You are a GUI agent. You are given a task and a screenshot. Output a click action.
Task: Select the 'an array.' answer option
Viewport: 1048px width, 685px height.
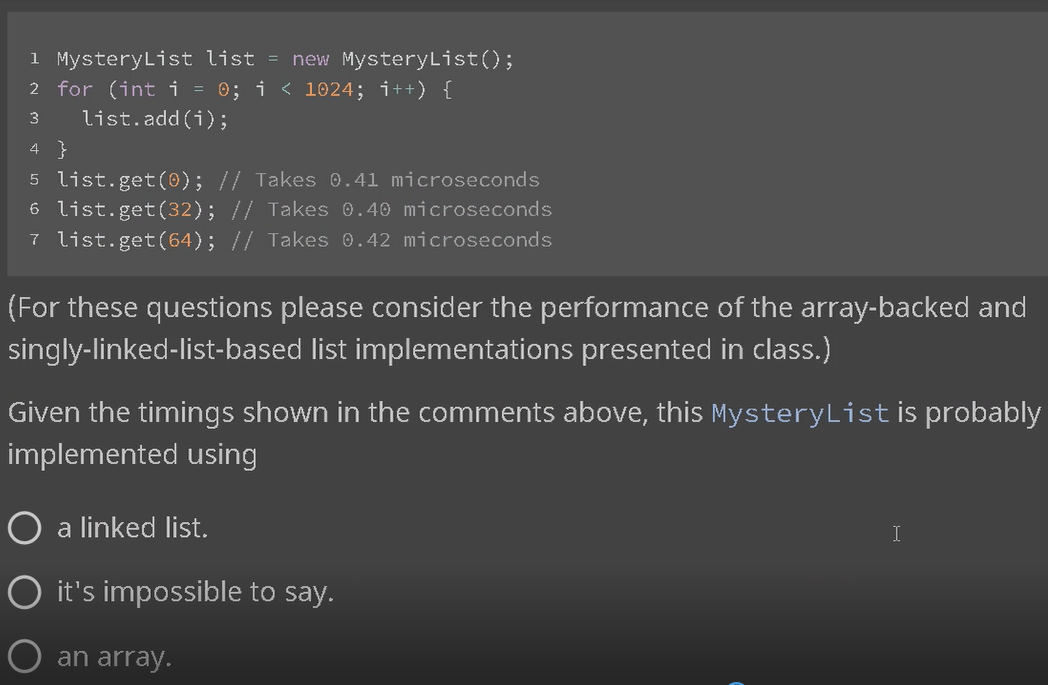pos(24,656)
